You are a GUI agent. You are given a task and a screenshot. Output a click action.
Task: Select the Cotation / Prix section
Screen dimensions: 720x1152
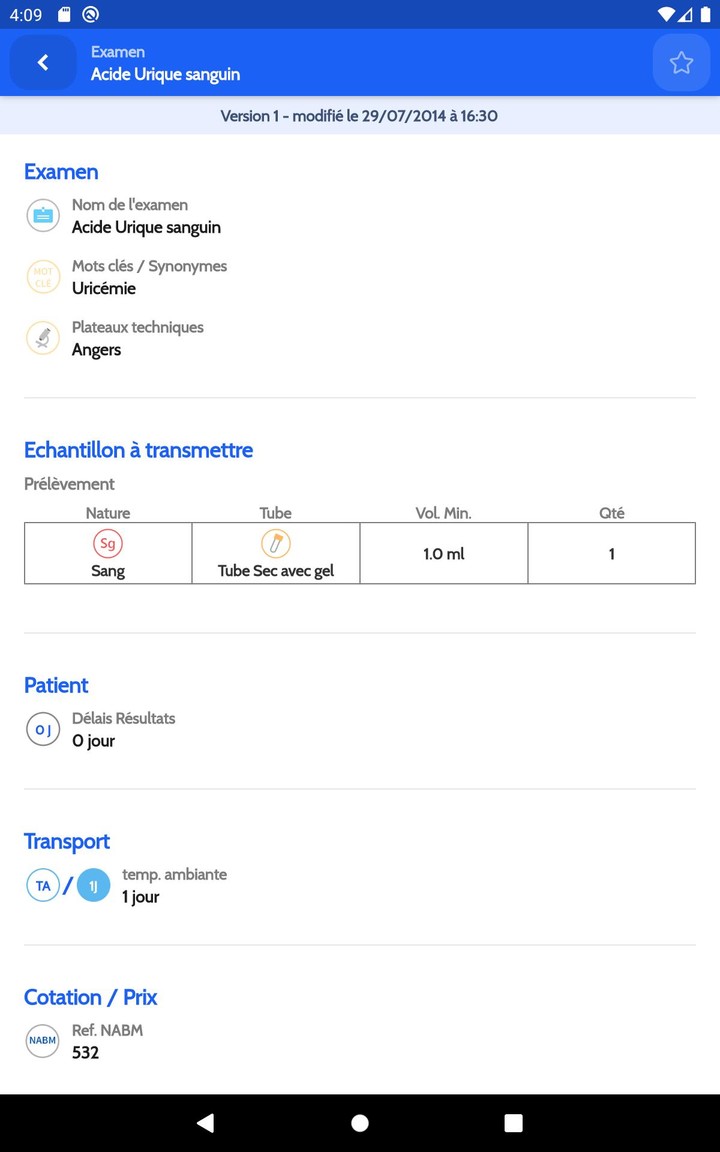(x=90, y=997)
